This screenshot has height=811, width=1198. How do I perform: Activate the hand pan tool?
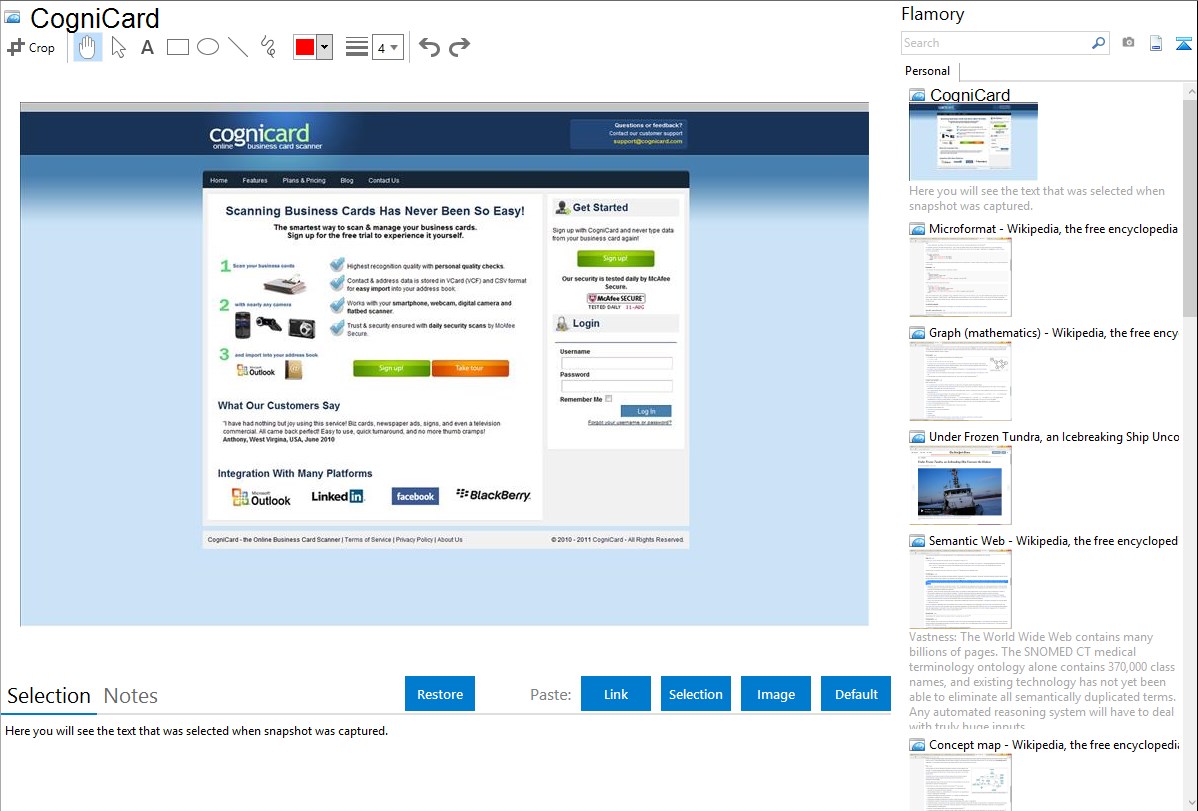pos(87,47)
